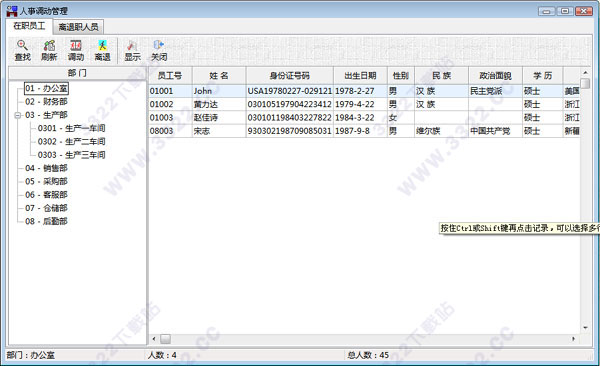The height and width of the screenshot is (366, 600).
Task: Click the 显示 display toolbar icon
Action: (x=132, y=50)
